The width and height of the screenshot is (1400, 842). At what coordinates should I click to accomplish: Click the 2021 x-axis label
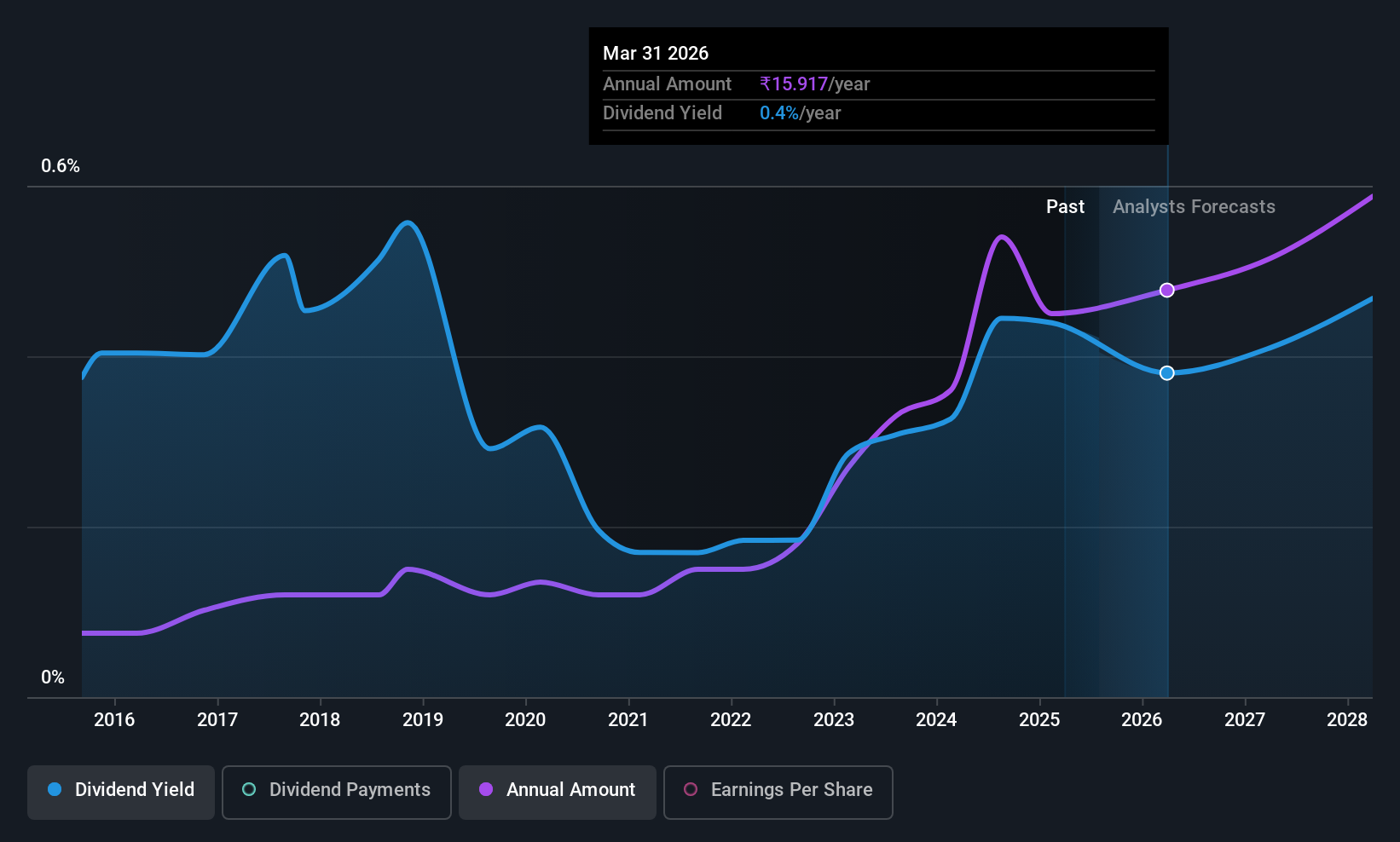tap(628, 720)
